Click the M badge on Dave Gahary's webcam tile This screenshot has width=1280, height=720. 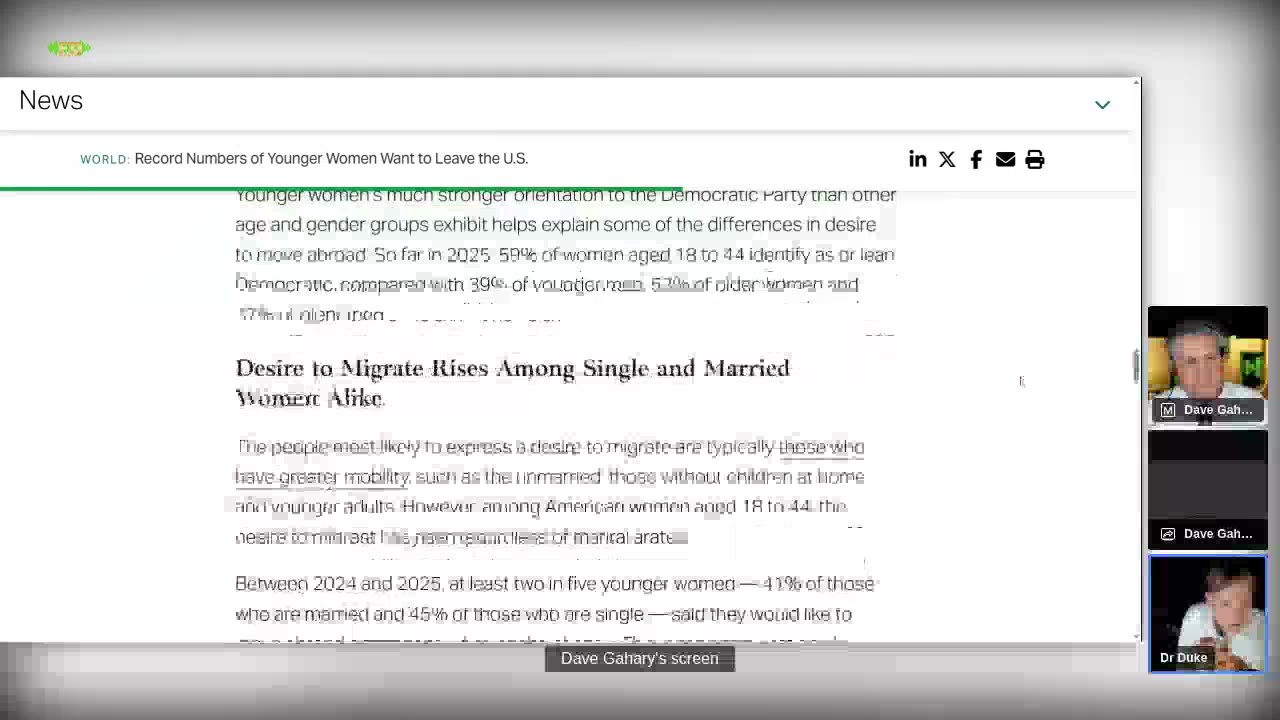tap(1167, 410)
